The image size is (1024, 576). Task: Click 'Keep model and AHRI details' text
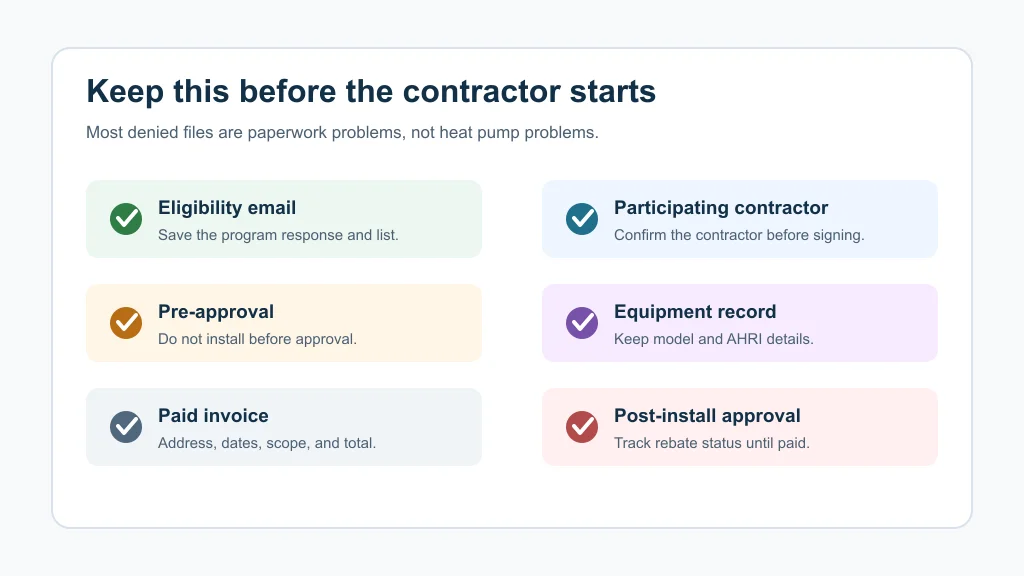point(714,339)
